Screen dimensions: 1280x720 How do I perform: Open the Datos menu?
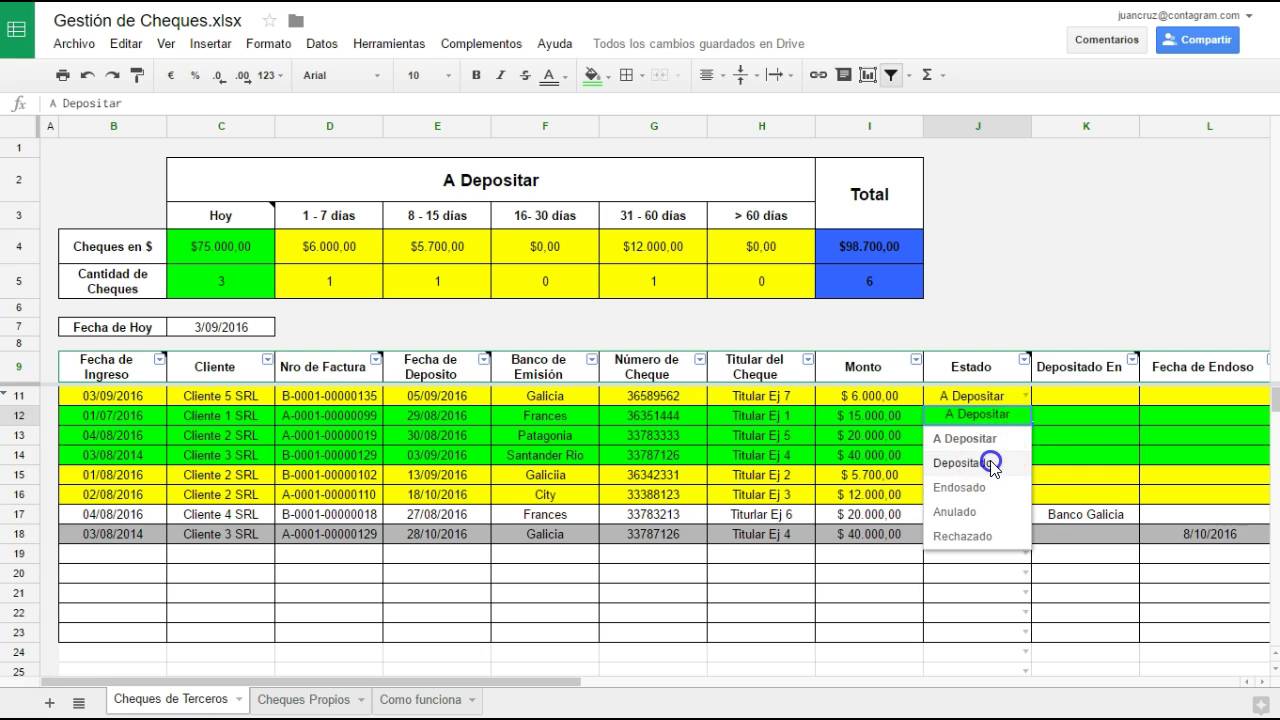click(322, 44)
